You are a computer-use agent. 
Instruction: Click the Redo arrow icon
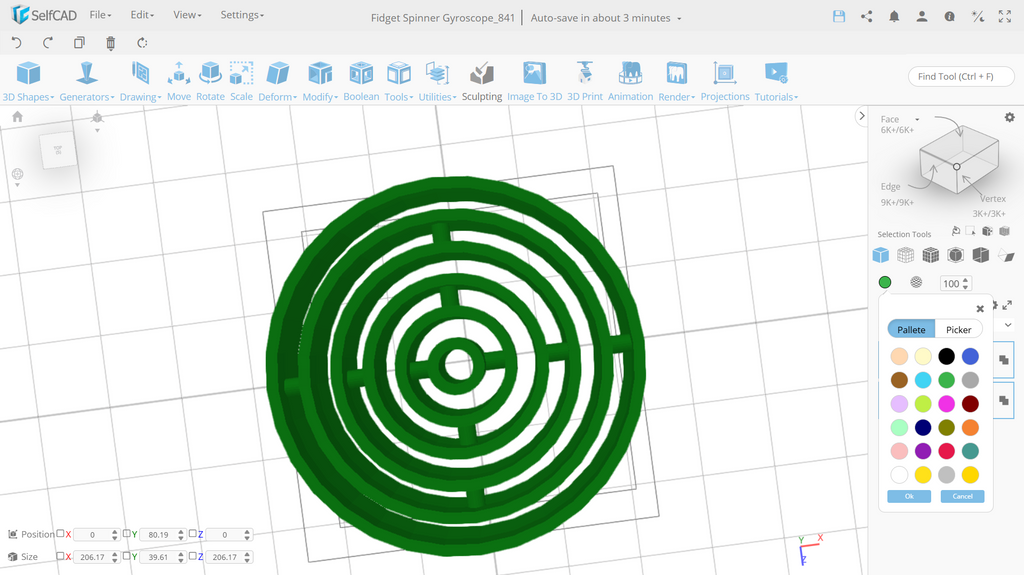[48, 42]
